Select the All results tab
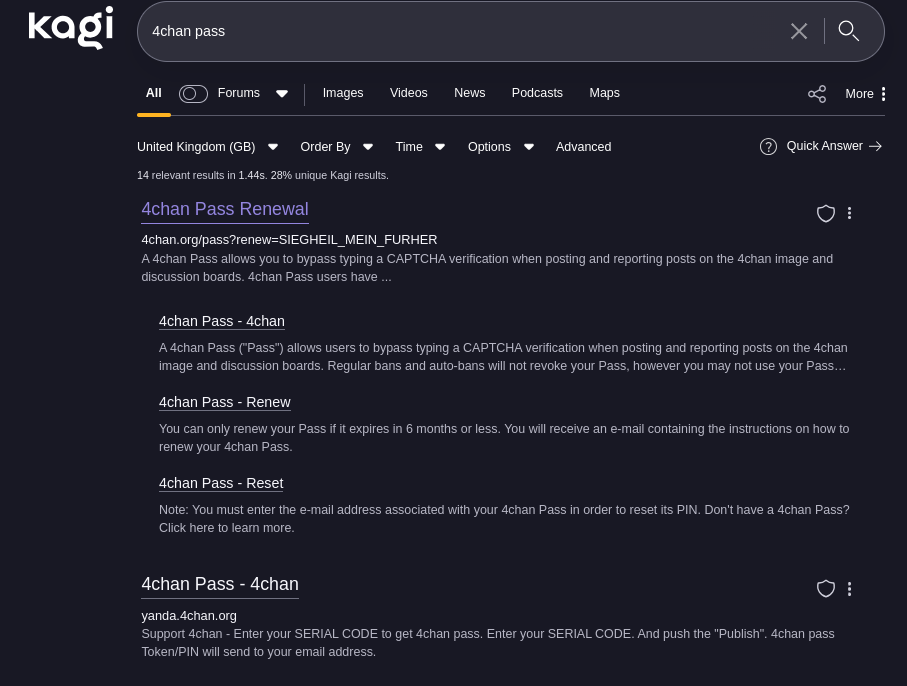This screenshot has width=907, height=686. [154, 93]
